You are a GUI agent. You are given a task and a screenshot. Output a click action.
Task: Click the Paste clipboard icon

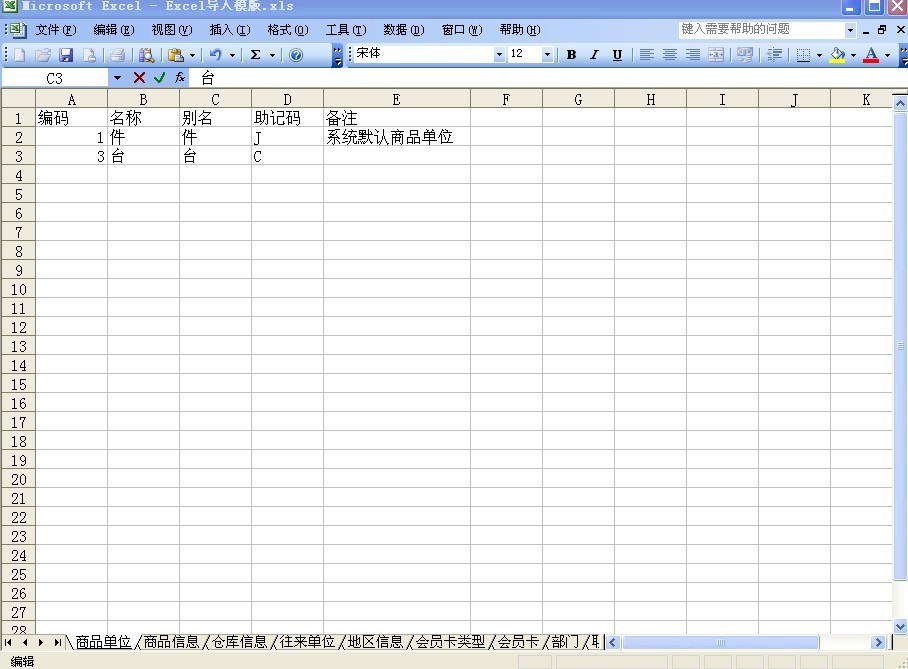tap(176, 55)
